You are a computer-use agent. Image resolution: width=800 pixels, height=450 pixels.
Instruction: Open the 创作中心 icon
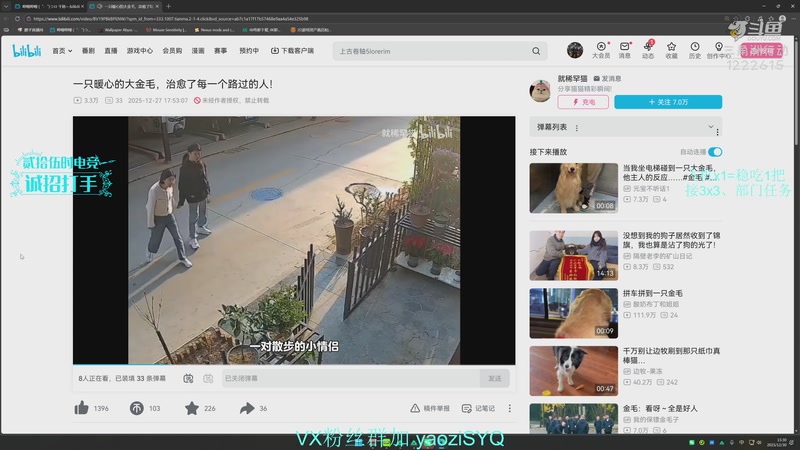718,51
